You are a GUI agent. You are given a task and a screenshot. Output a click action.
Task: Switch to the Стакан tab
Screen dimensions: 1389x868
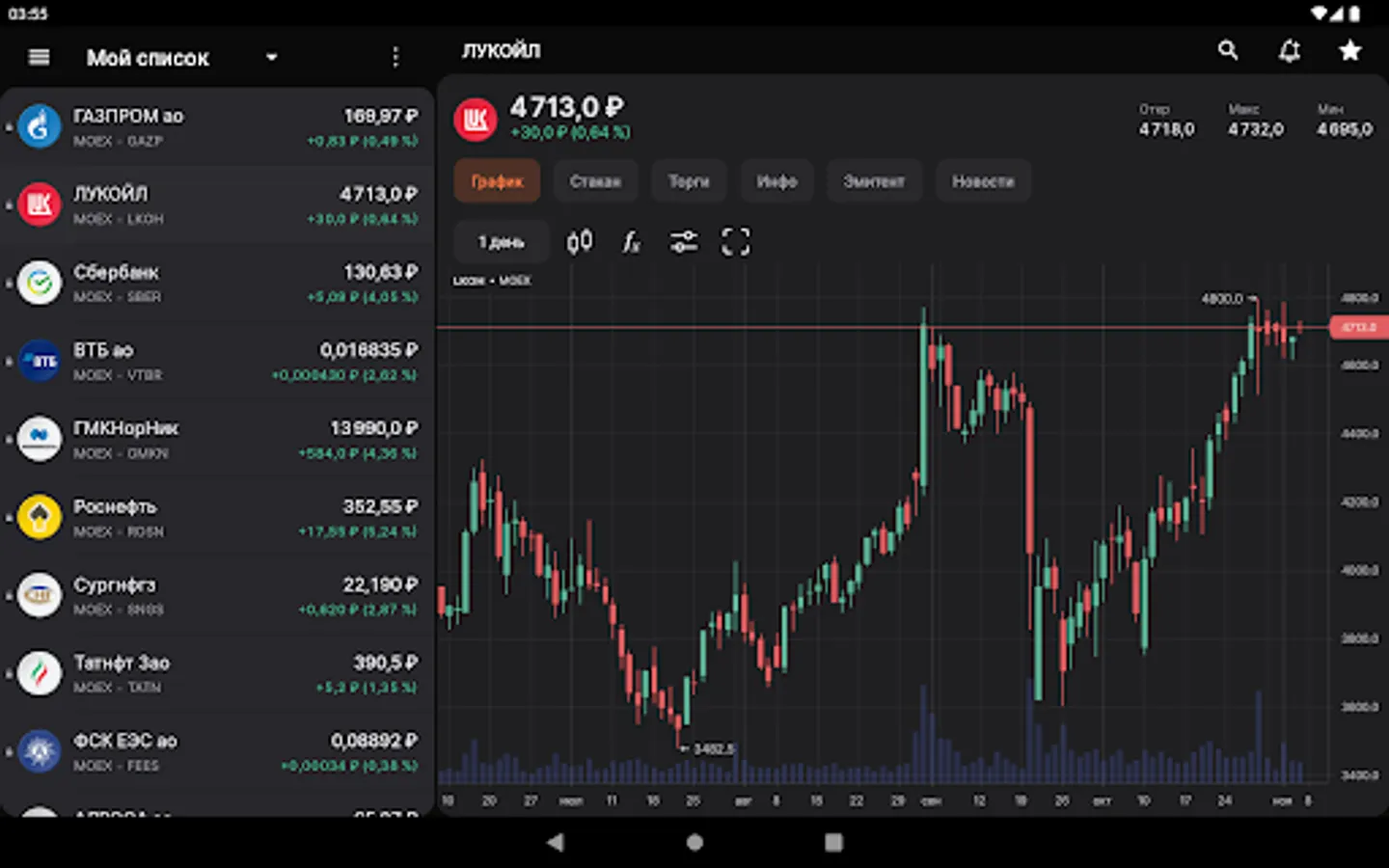[x=595, y=181]
